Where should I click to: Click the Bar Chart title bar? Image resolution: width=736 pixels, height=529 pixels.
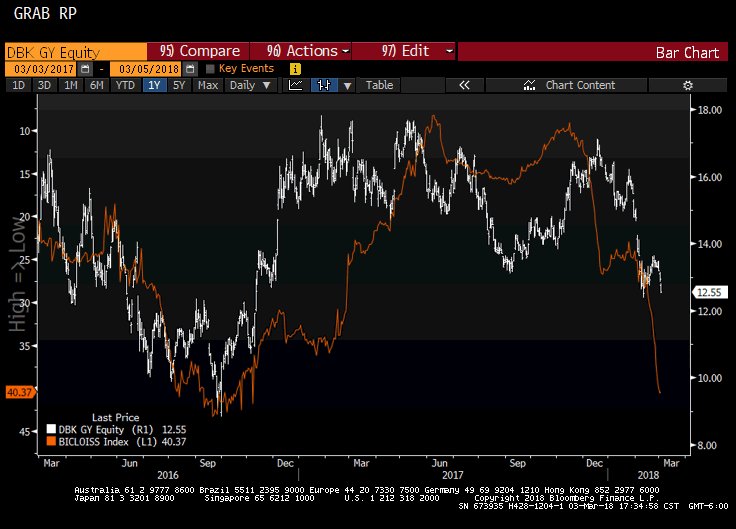[x=593, y=52]
